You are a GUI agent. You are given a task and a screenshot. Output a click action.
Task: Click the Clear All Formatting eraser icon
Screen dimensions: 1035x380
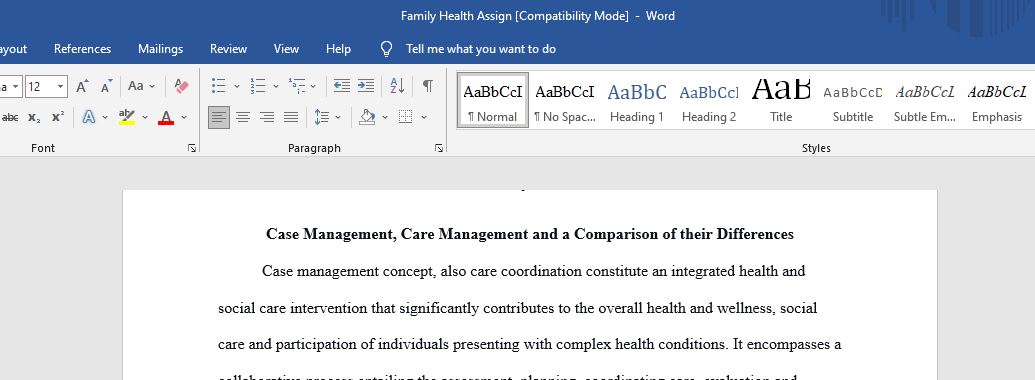tap(181, 86)
